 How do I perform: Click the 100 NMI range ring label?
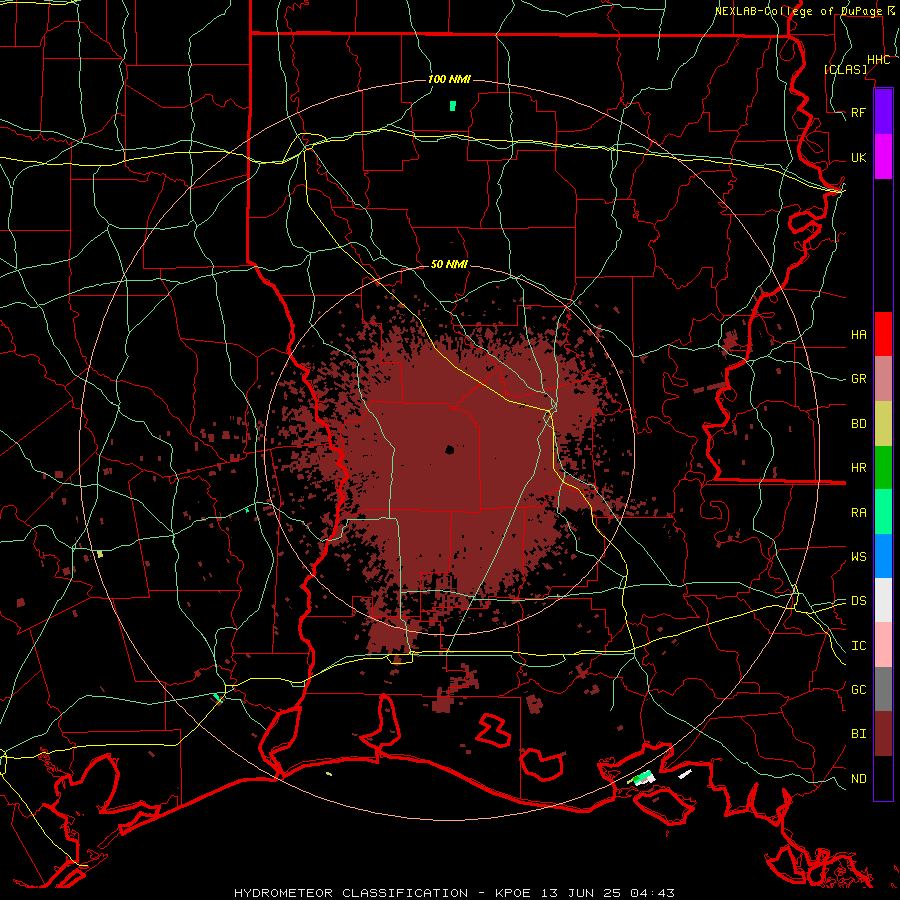(449, 79)
